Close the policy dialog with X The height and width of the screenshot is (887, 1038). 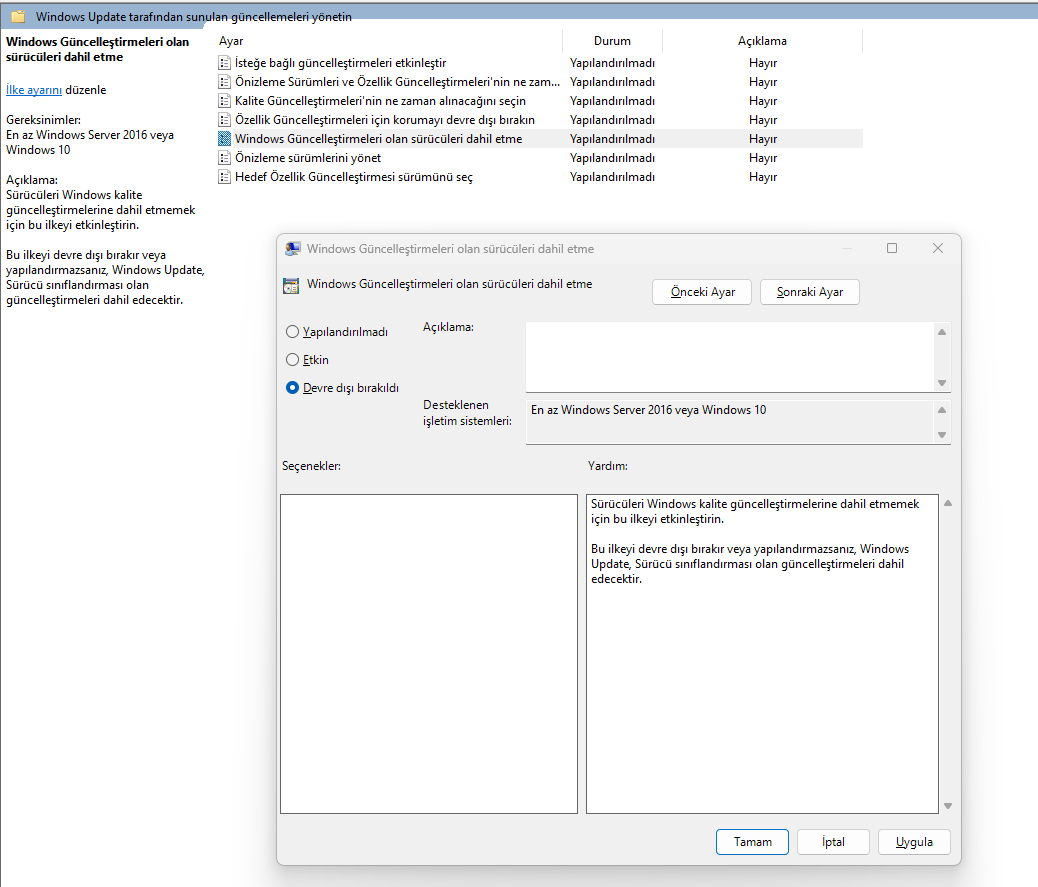[x=937, y=248]
